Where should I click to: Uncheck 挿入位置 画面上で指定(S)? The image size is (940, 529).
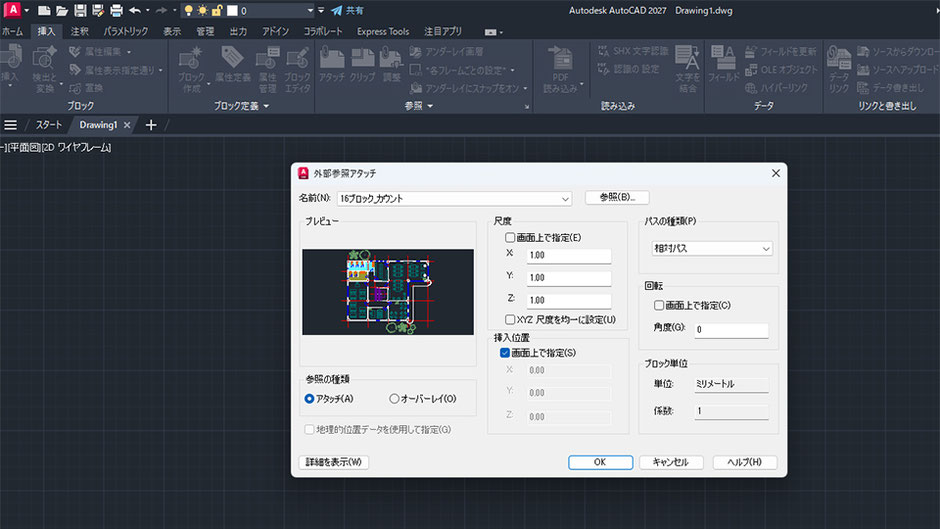(x=505, y=353)
